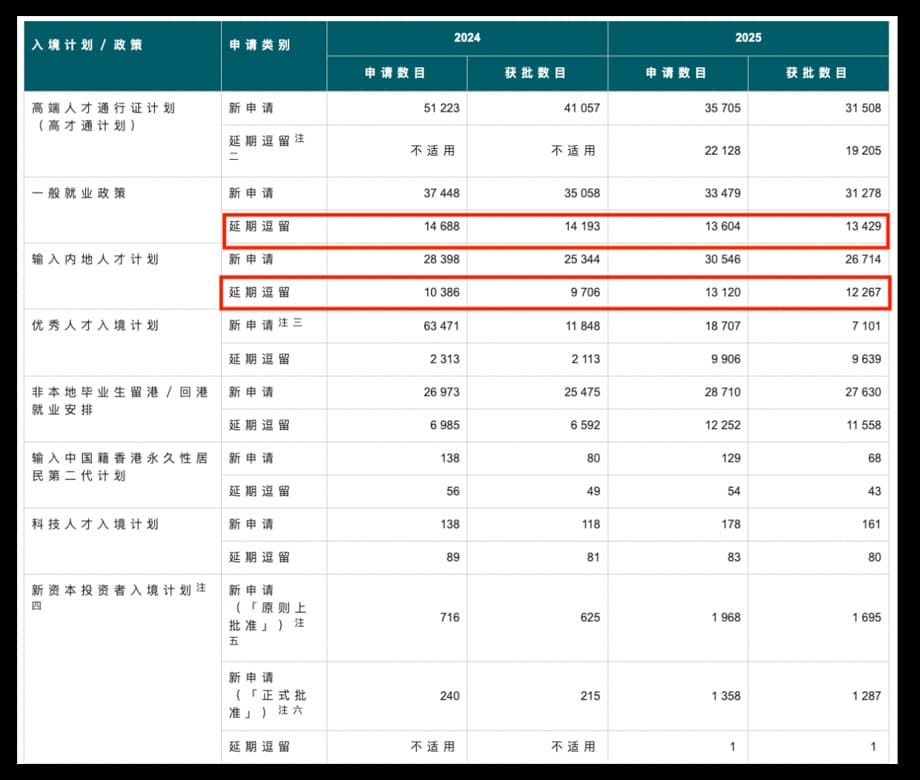
Task: Select the 2025 column group header
Action: pyautogui.click(x=747, y=38)
